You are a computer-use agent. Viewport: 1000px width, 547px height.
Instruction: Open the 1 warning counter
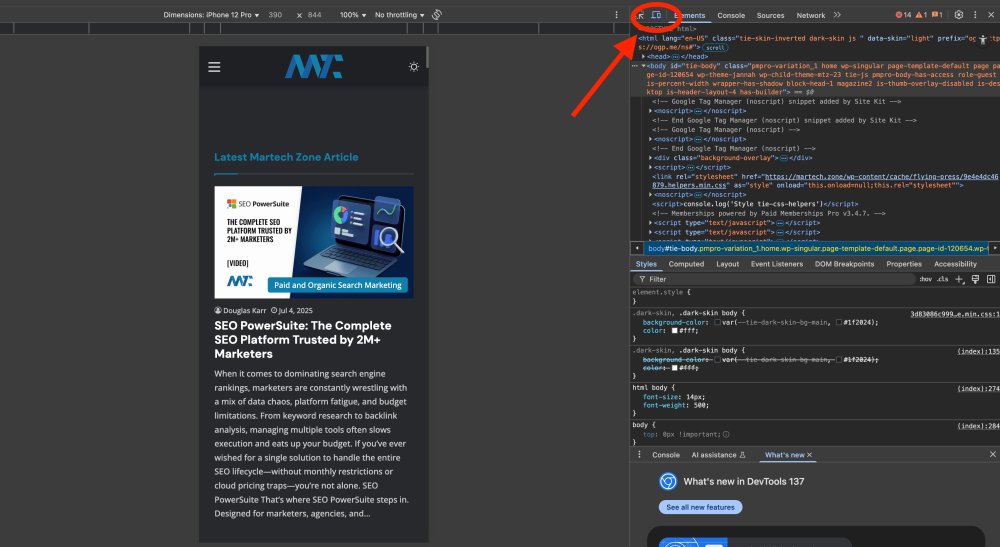(x=921, y=15)
